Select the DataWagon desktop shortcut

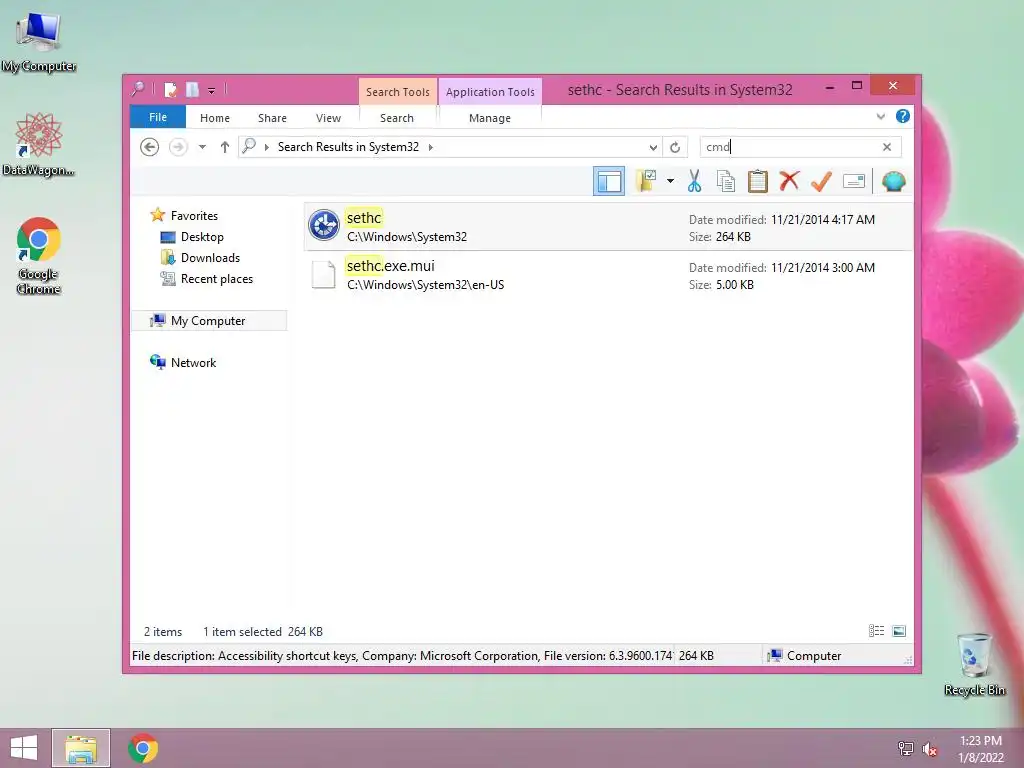click(39, 144)
